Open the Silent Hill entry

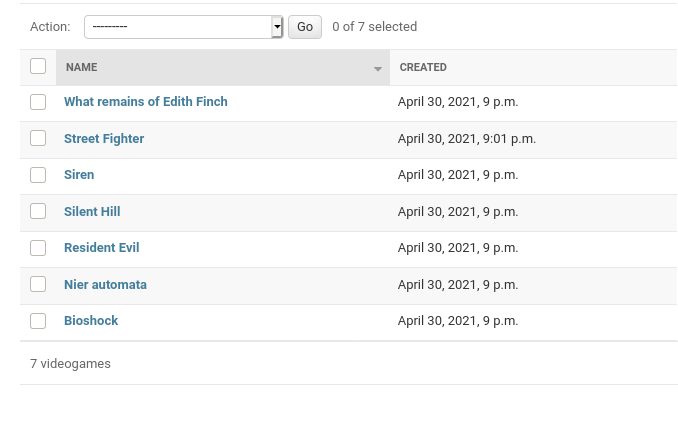92,212
